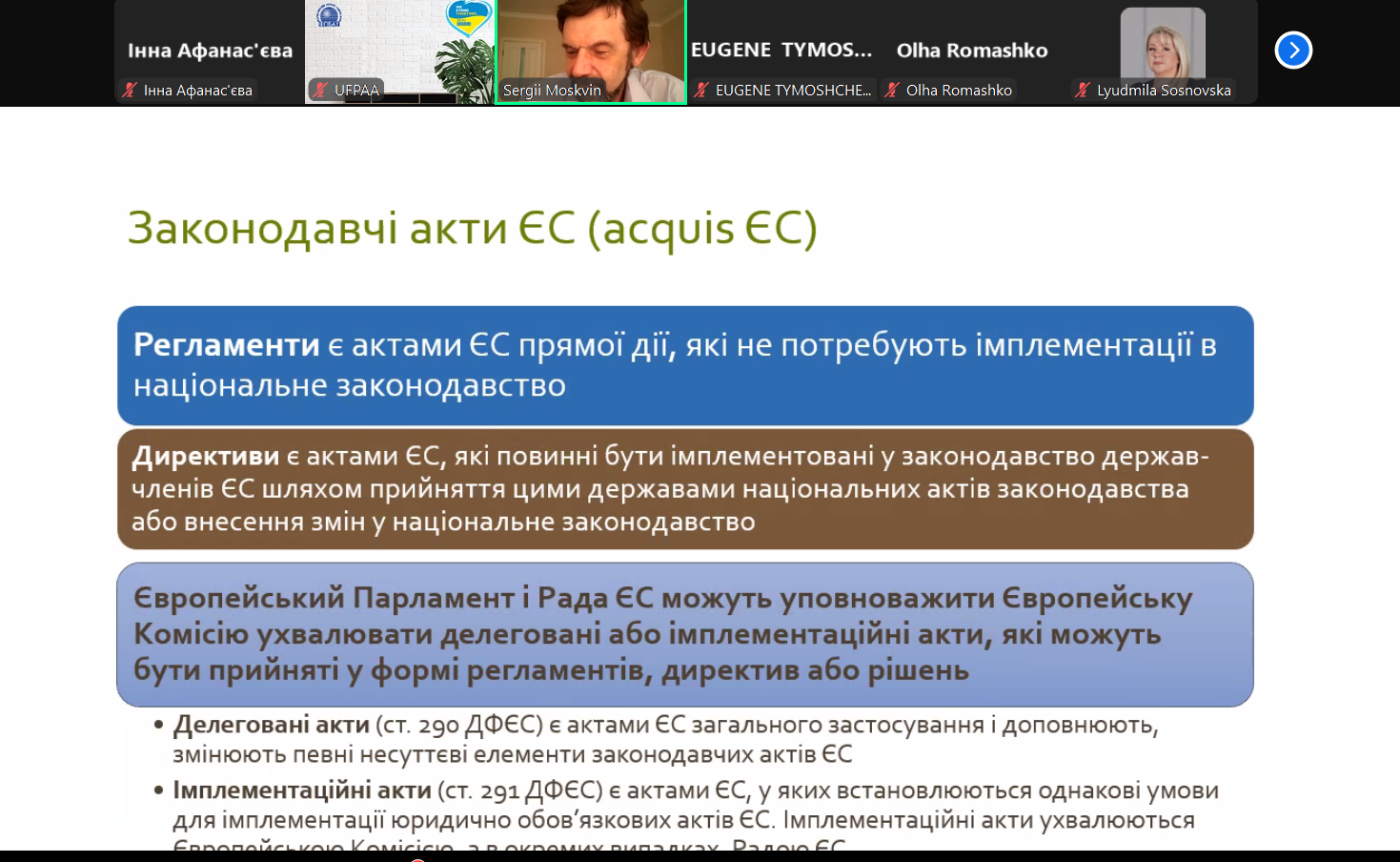Click the plant in UFPAA's video tile
This screenshot has width=1400, height=862.
467,72
